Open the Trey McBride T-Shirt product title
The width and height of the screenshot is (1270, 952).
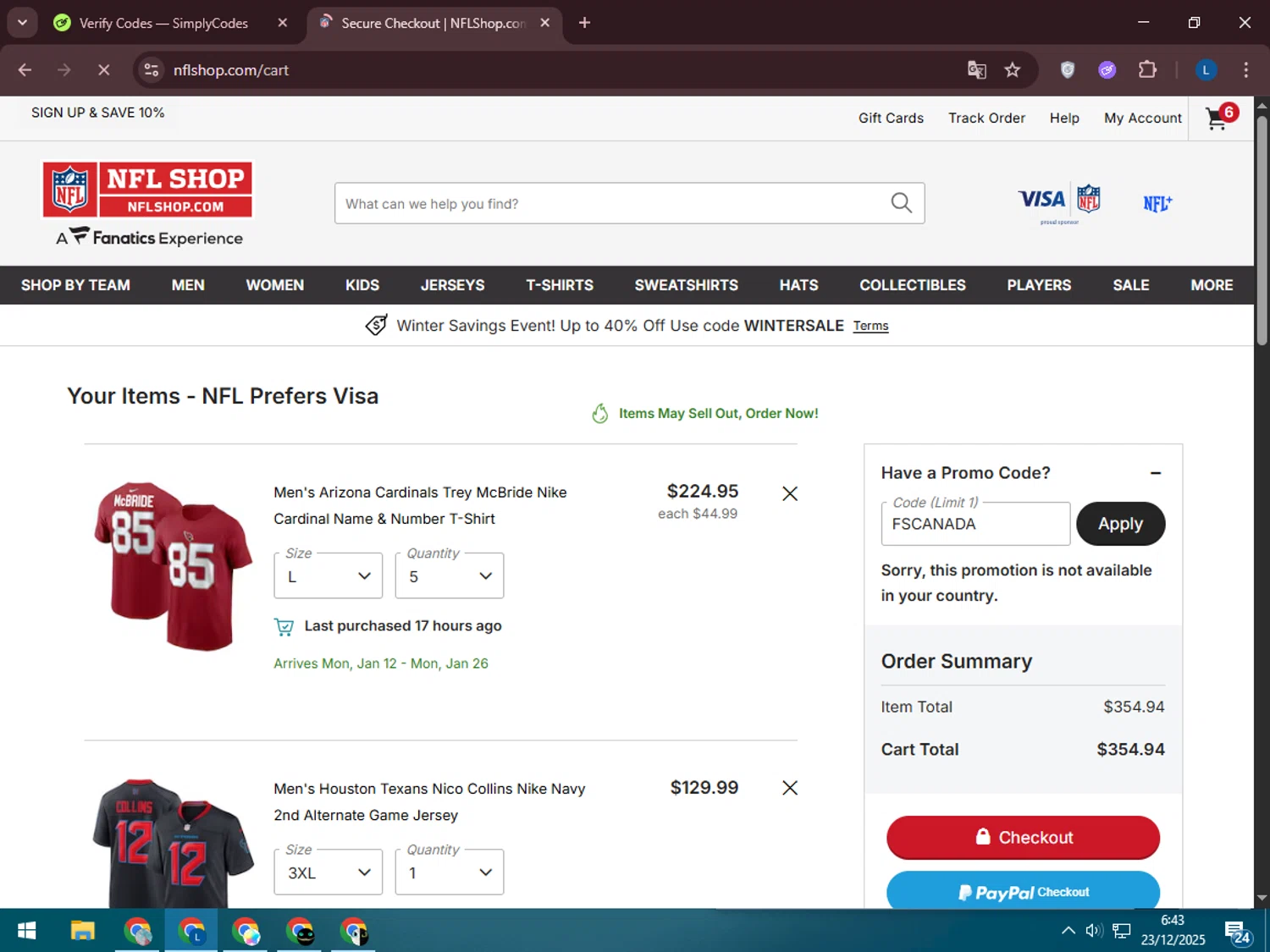coord(420,505)
